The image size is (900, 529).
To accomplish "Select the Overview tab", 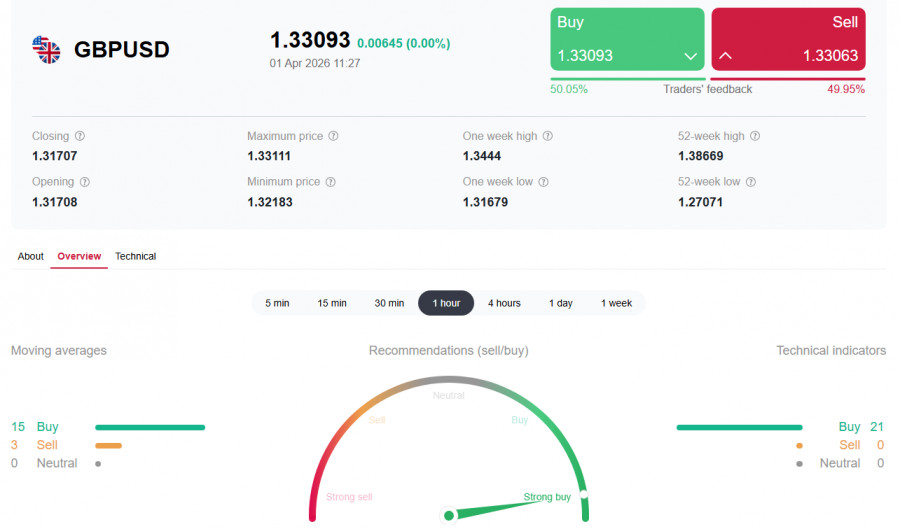I will pos(79,256).
